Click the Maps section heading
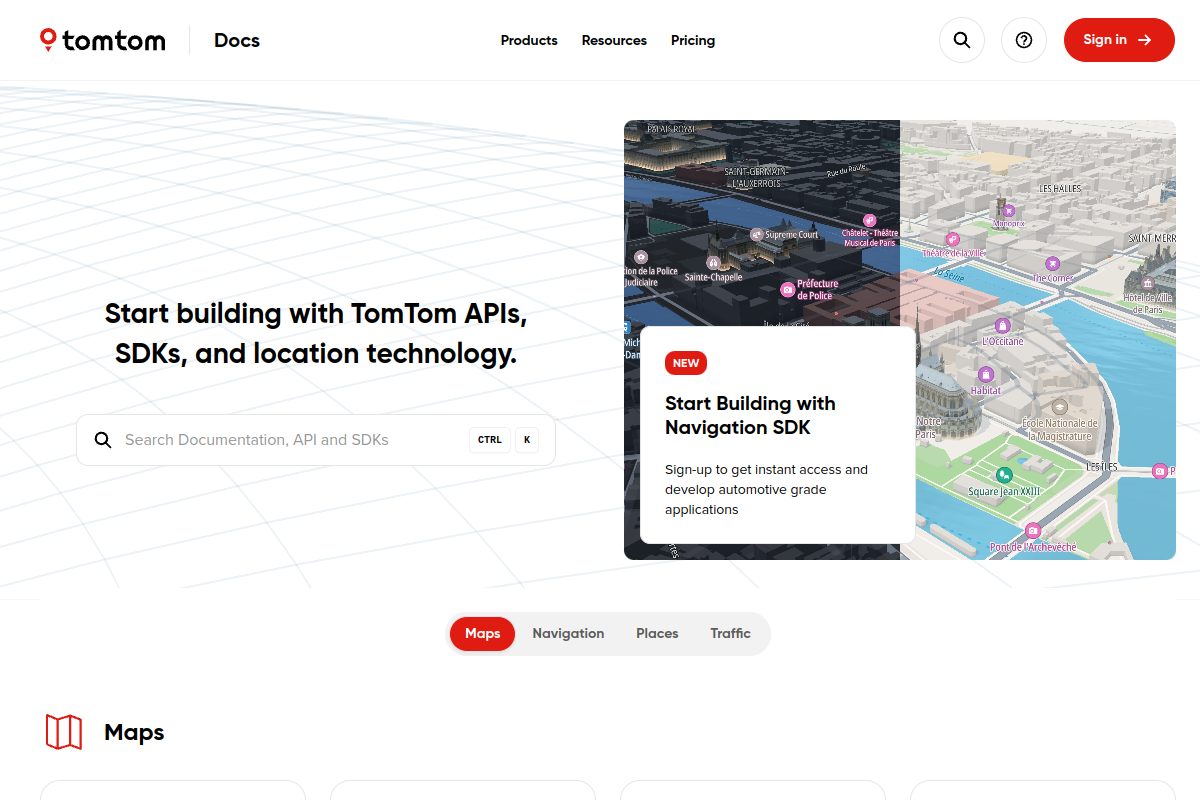The height and width of the screenshot is (800, 1200). click(134, 732)
